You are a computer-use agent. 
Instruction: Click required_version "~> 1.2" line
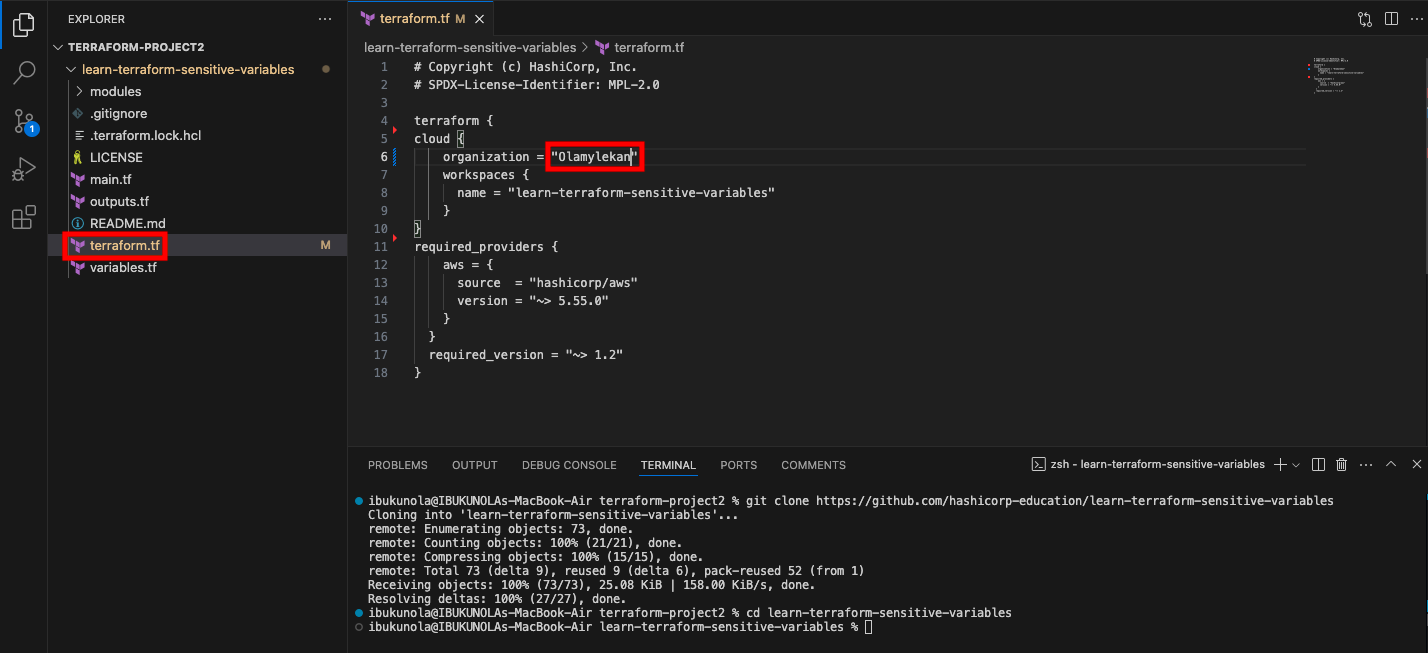[x=526, y=355]
